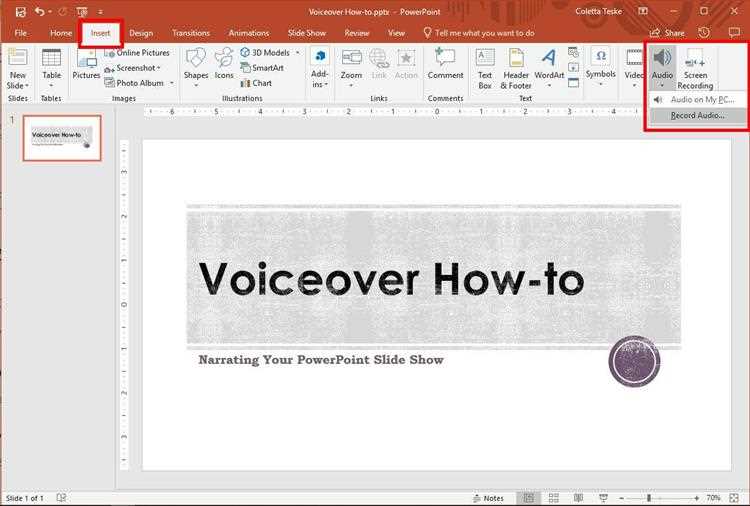Insert an Action
Image resolution: width=750 pixels, height=506 pixels.
406,65
